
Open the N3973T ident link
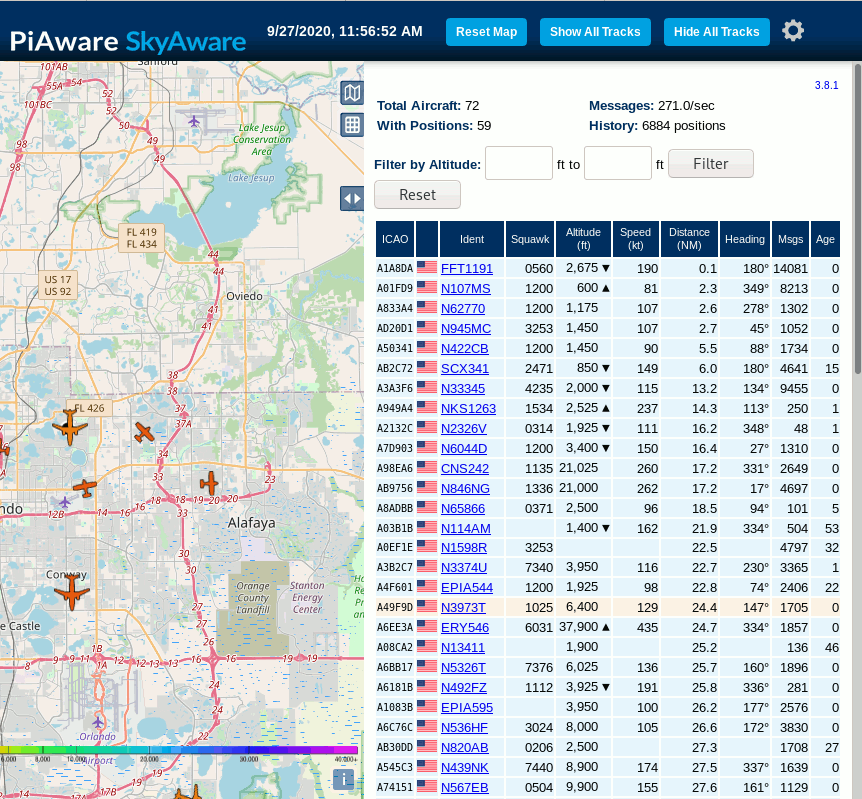pyautogui.click(x=463, y=608)
